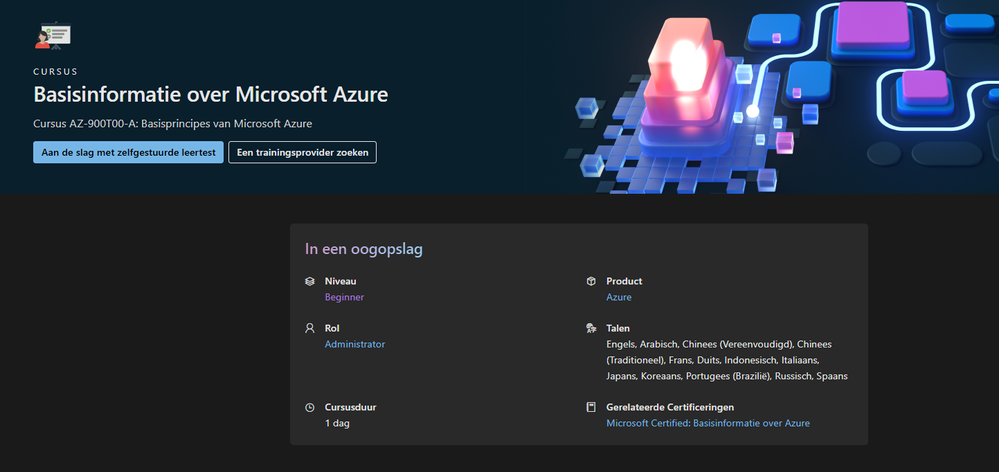Click the 'Talen' label
Viewport: 999px width, 472px height.
pos(618,329)
